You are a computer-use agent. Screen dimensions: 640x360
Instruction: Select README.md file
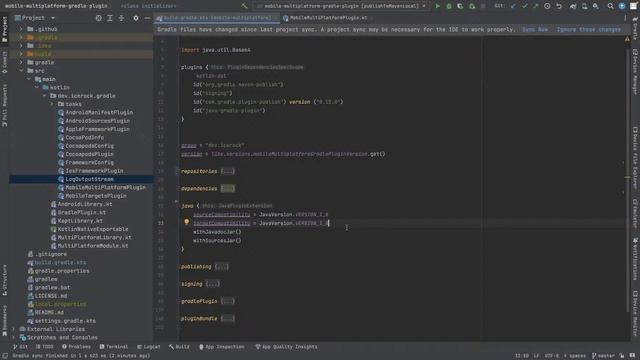[x=49, y=312]
